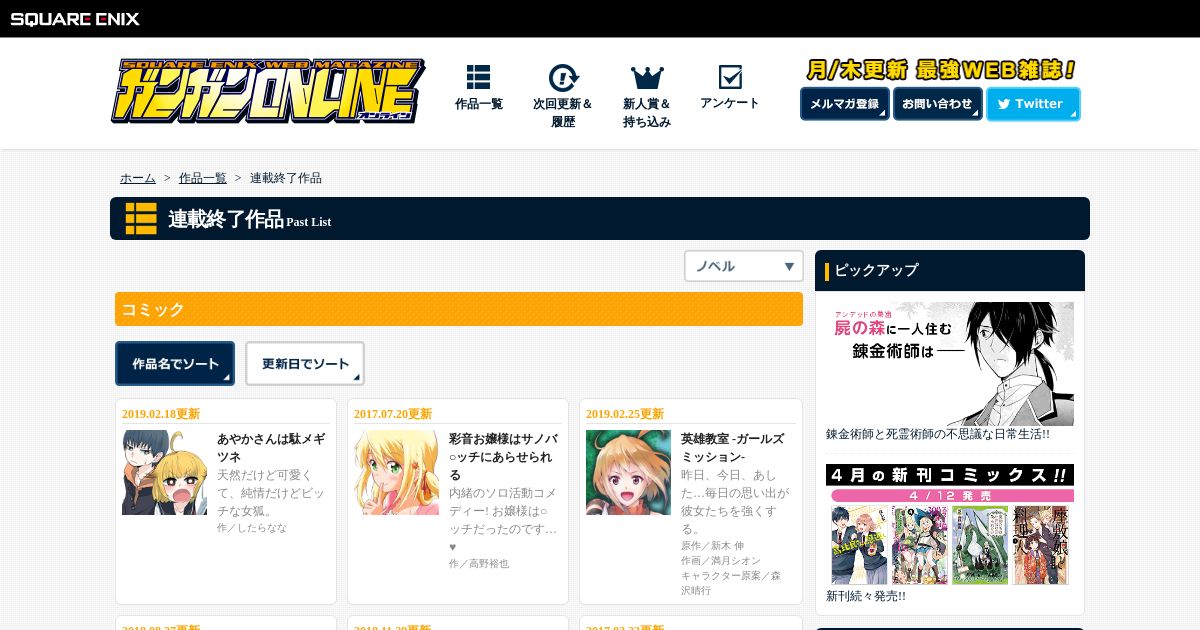Open the 屍の森に一人住む錬金術師は pickup banner
The height and width of the screenshot is (630, 1200).
tap(950, 364)
